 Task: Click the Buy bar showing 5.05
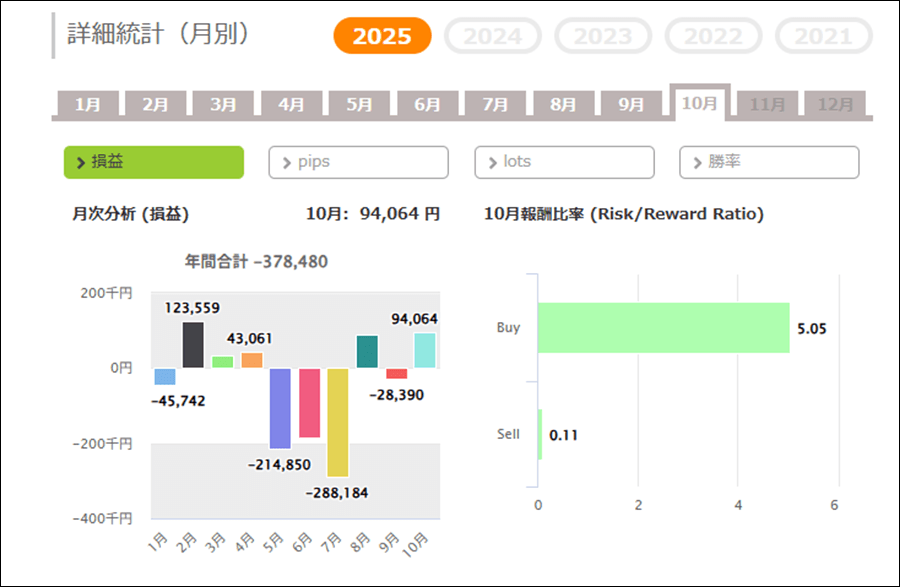click(x=663, y=327)
